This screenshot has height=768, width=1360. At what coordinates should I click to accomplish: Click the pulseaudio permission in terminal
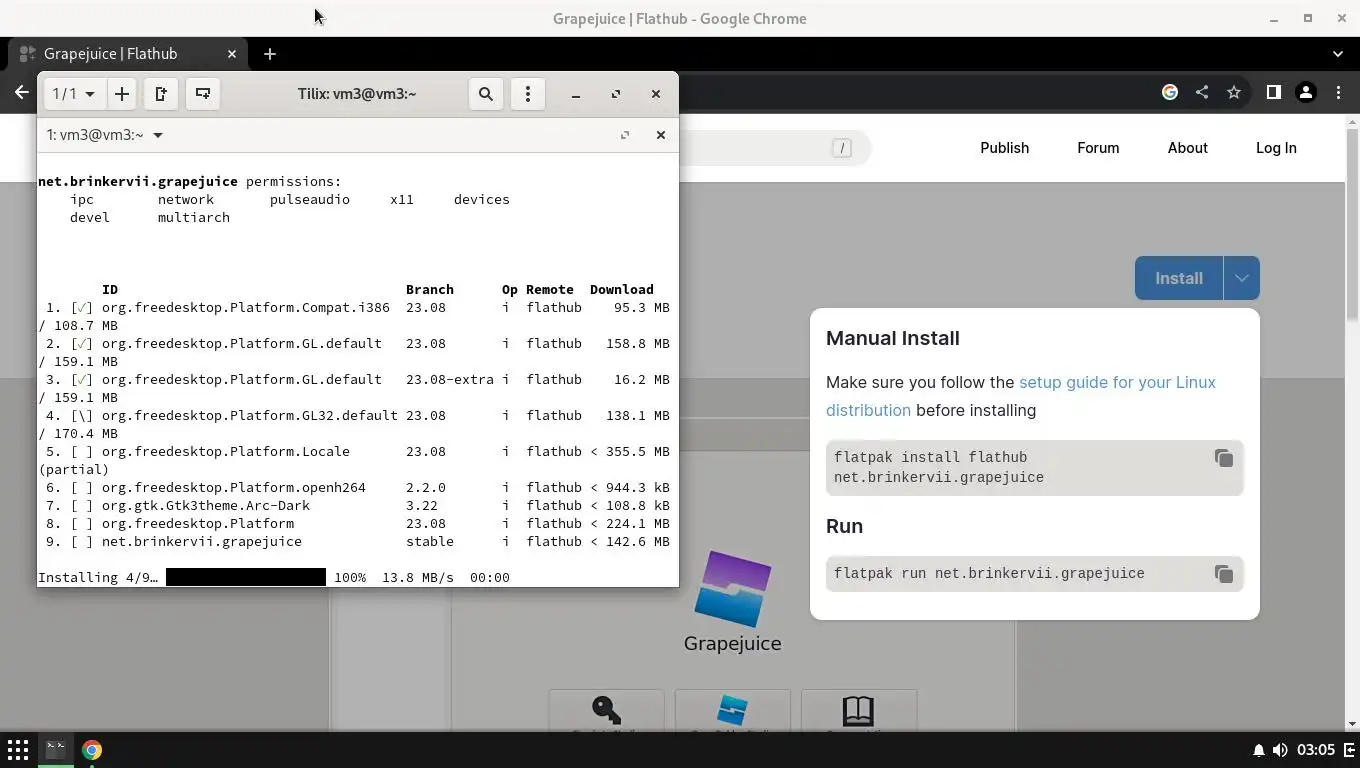pos(310,199)
